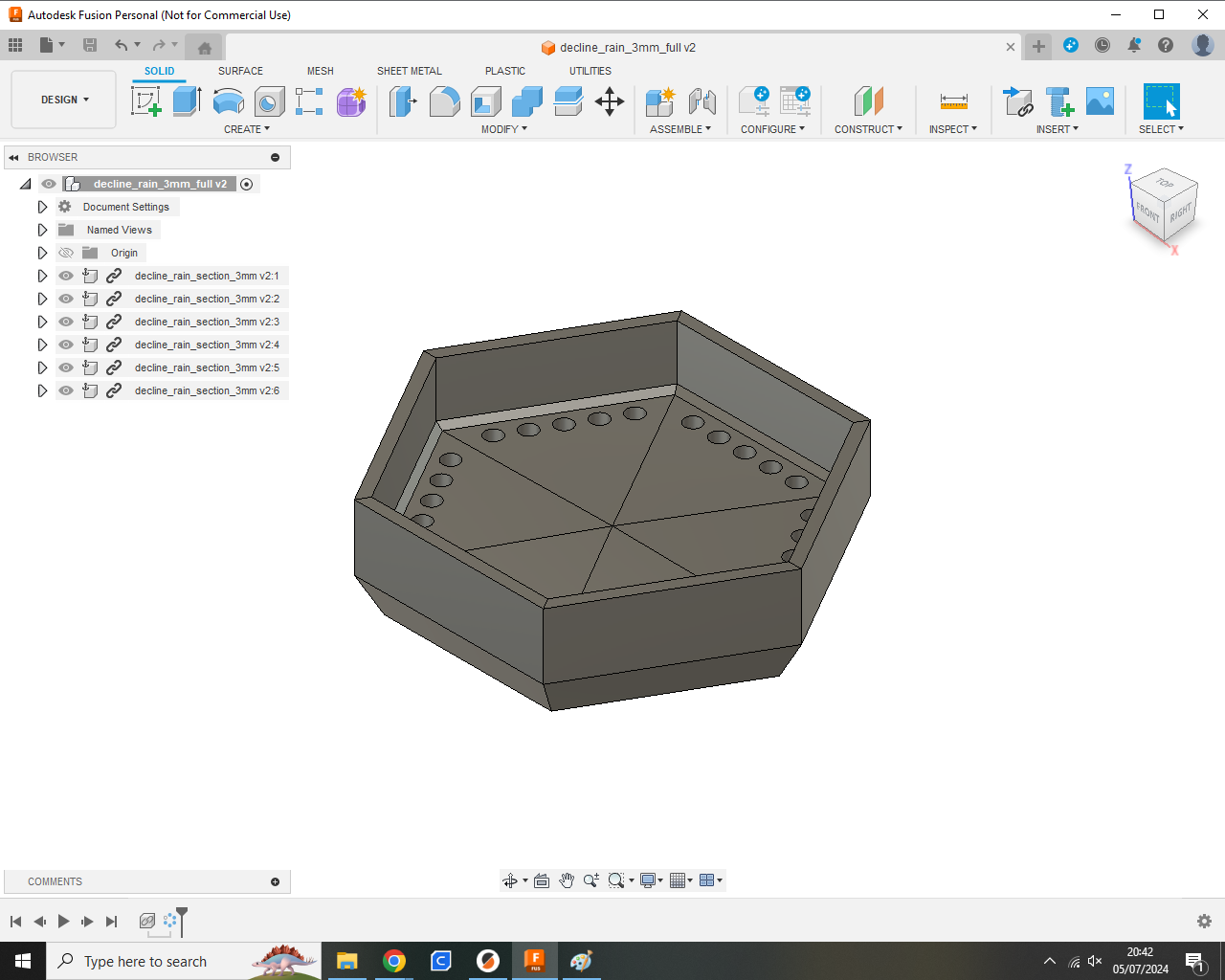Activate the Revolve tool
This screenshot has width=1225, height=980.
click(x=228, y=101)
